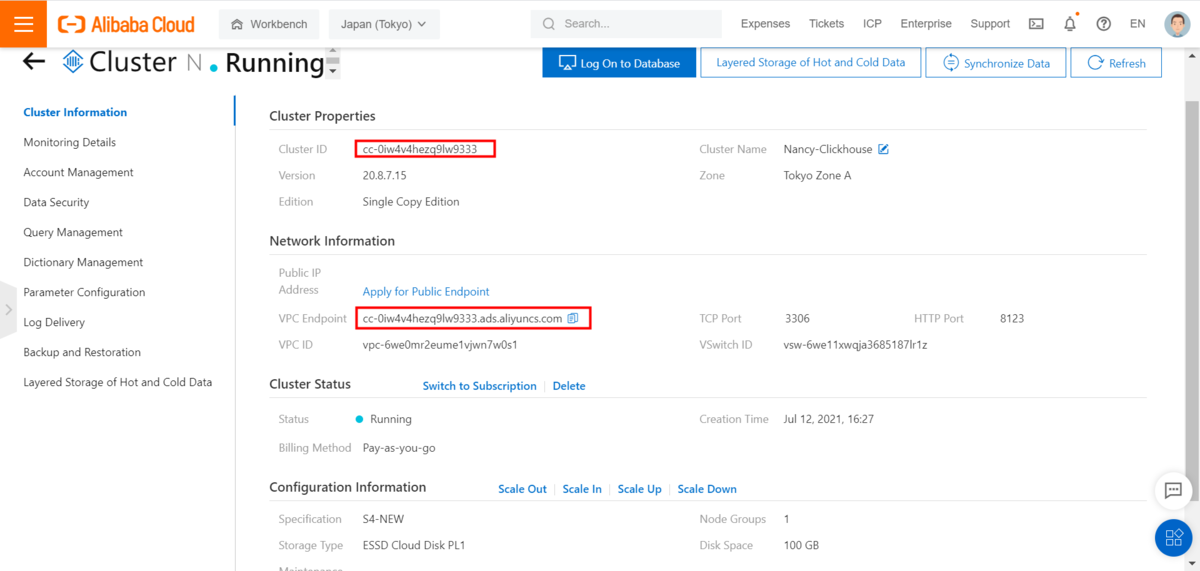Screen dimensions: 1200x571
Task: Select TCP port value 3306
Action: 797,318
